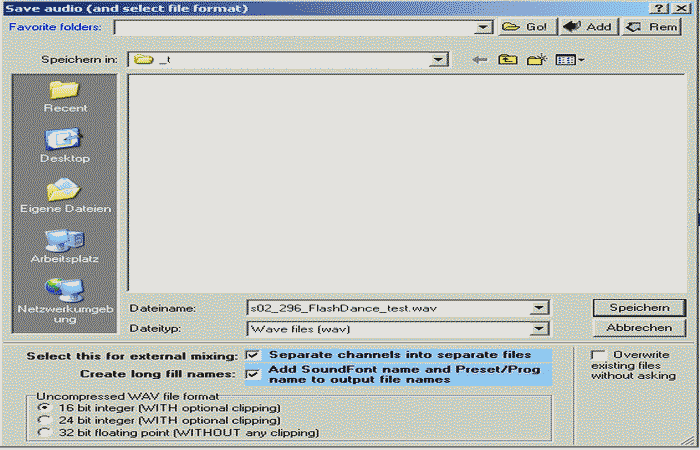Toggle Add SoundFont name to file names
700x450 pixels.
[252, 374]
